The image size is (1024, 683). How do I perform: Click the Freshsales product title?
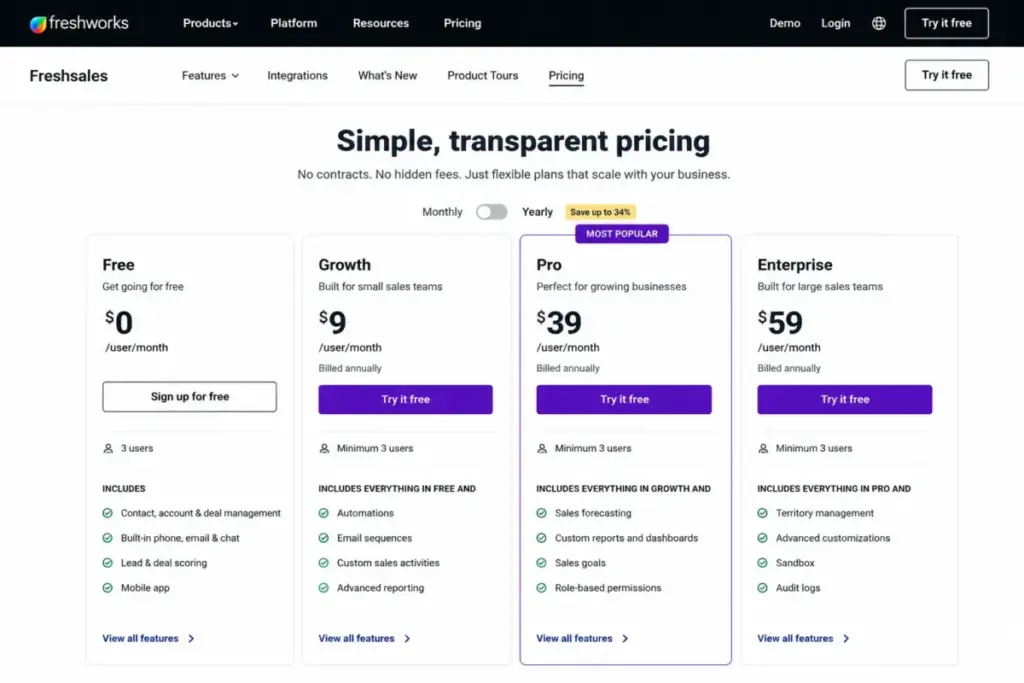(69, 76)
